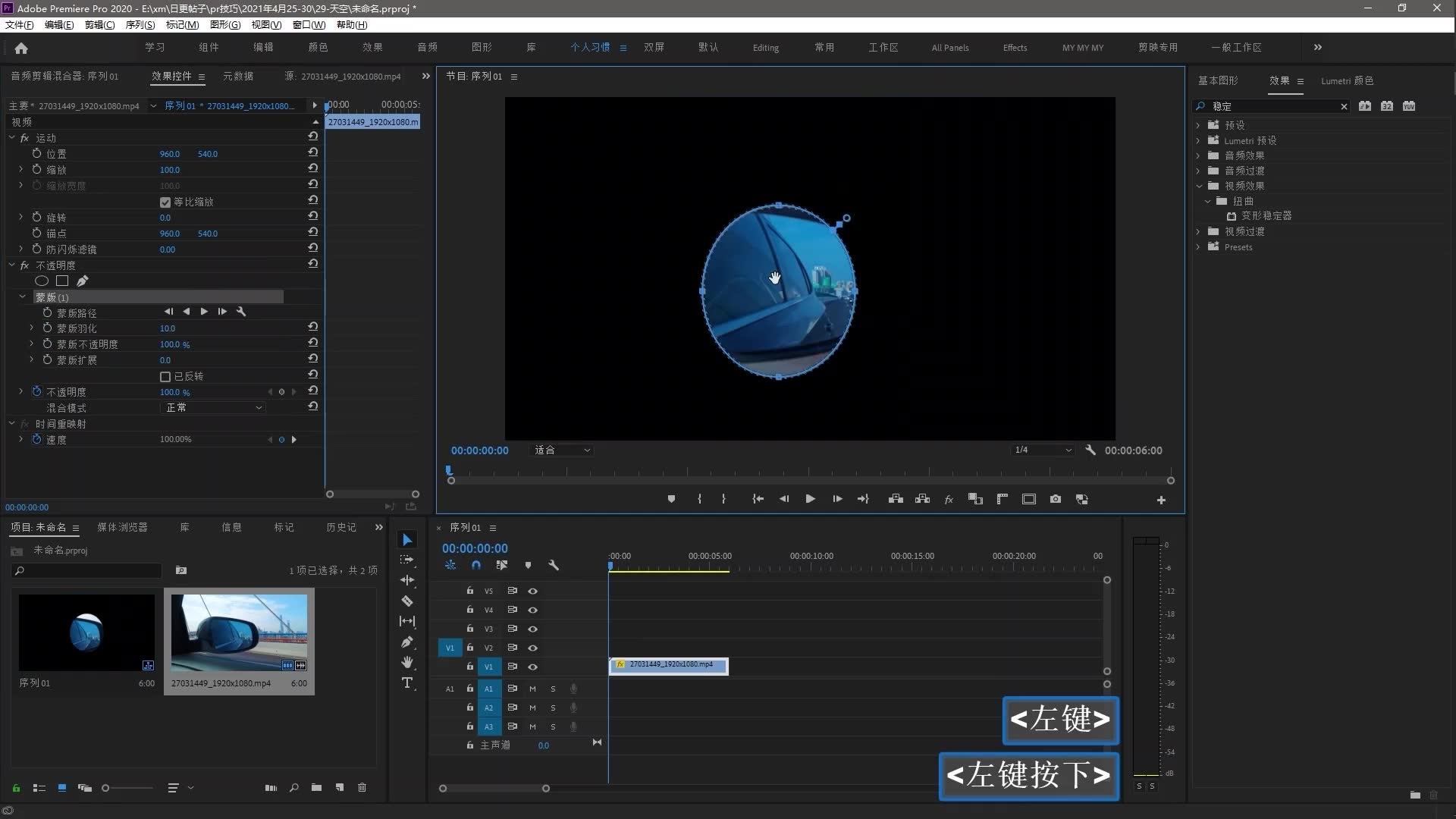
Task: Select the 27031449_1920x1080.mp4 project thumbnail
Action: (239, 633)
